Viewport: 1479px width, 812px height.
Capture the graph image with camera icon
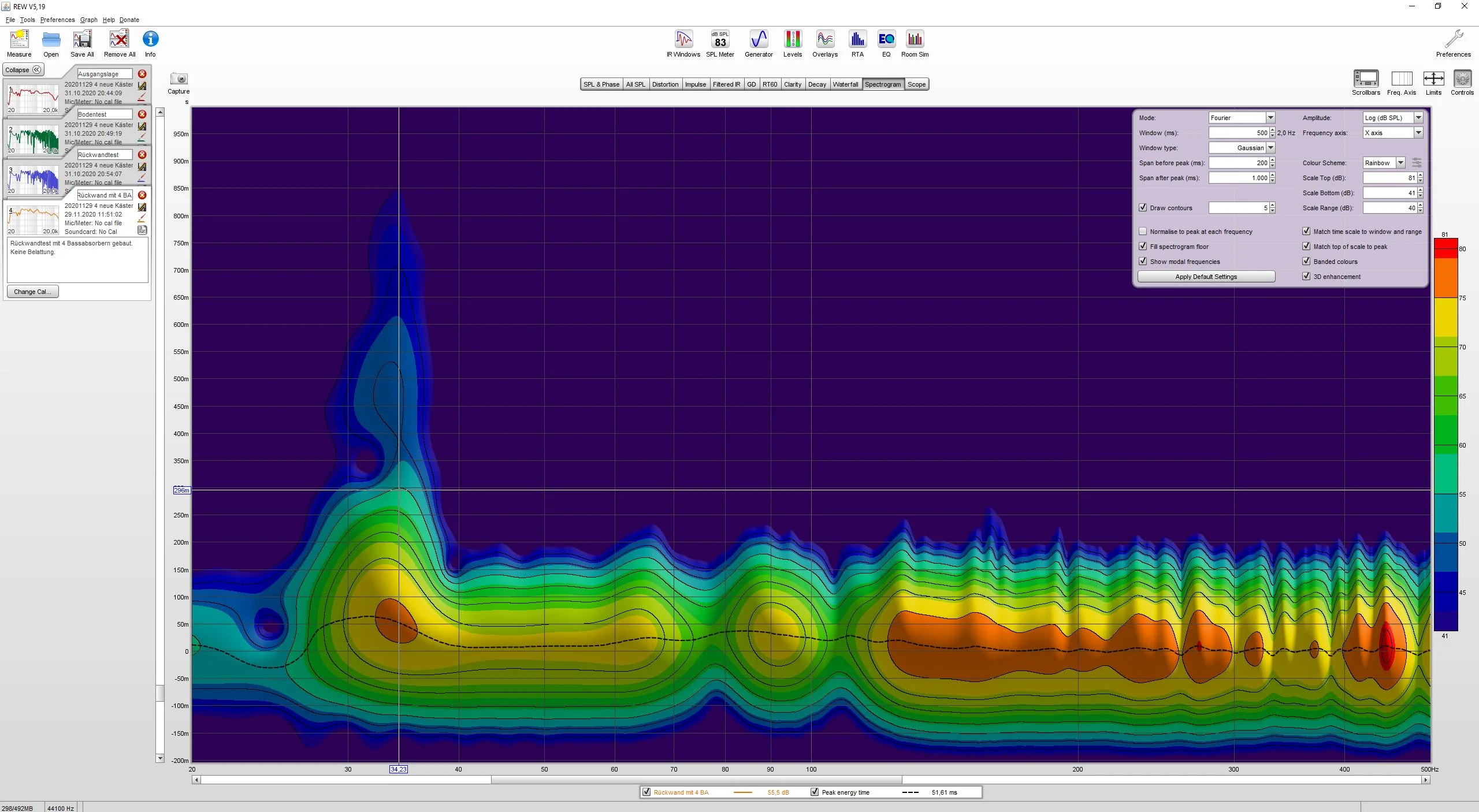pos(179,79)
